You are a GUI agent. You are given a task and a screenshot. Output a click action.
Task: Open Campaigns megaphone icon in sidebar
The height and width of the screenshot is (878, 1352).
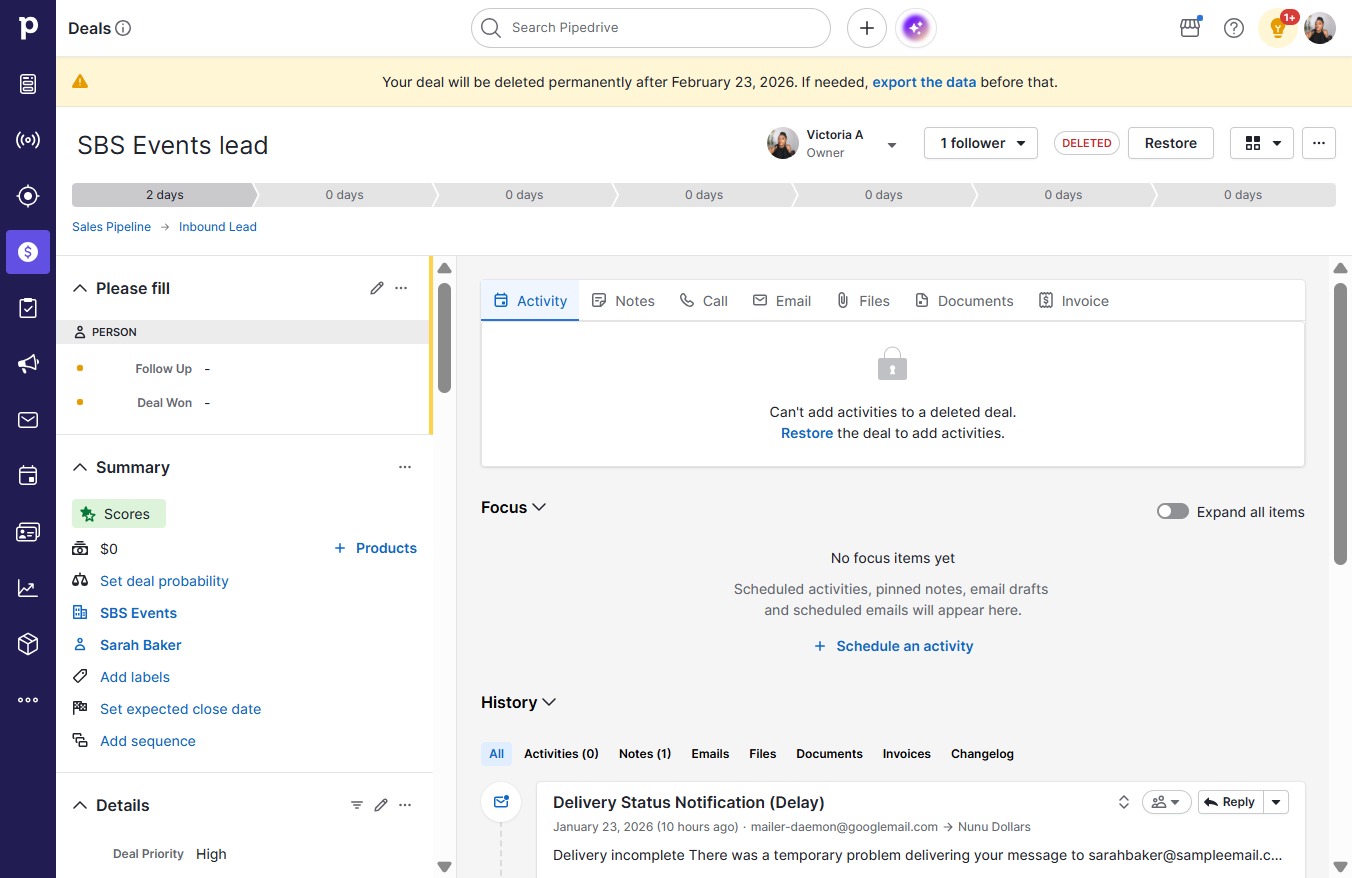point(28,364)
